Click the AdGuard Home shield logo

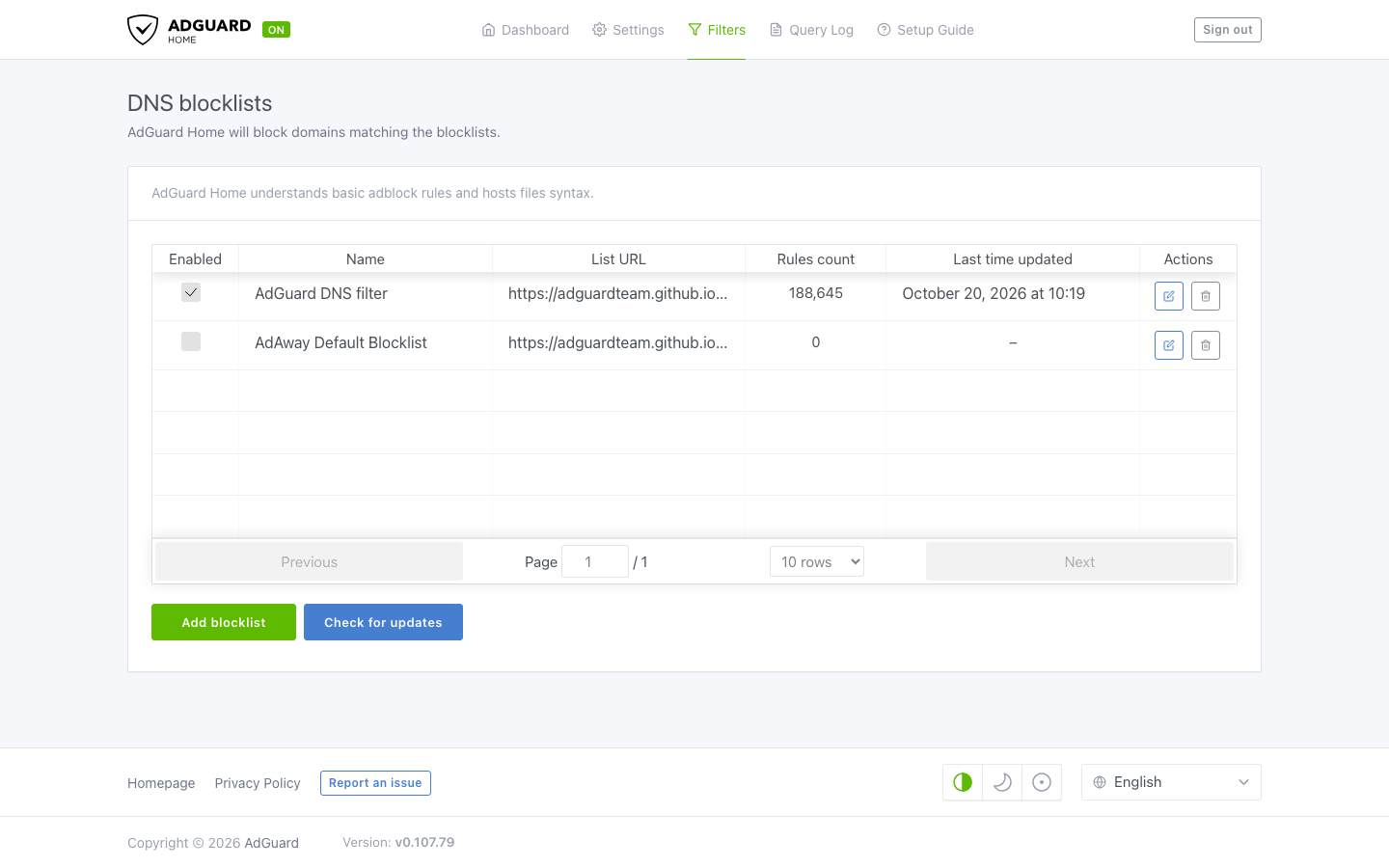pyautogui.click(x=143, y=30)
